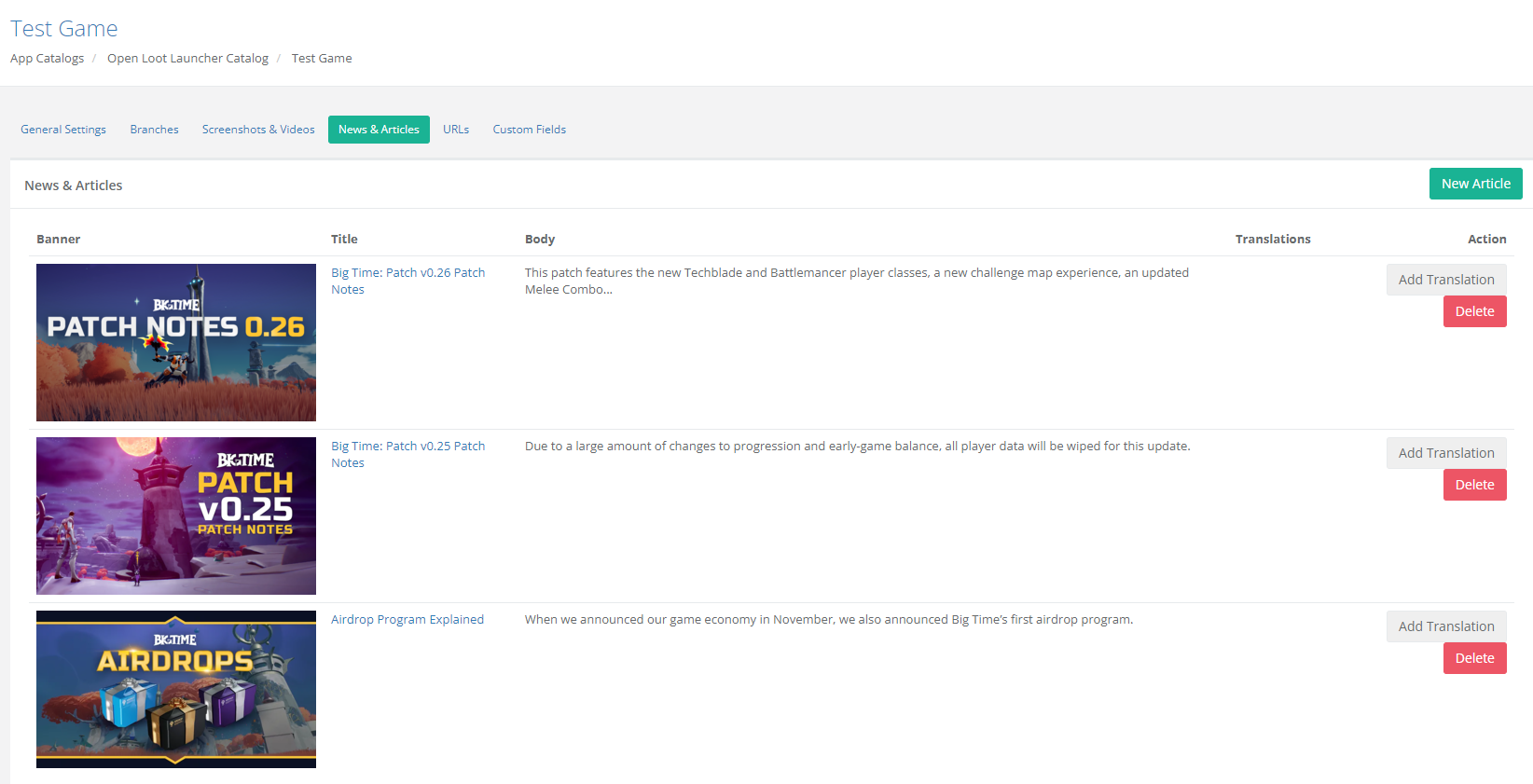Go to Open Loot Launcher Catalog breadcrumb
The height and width of the screenshot is (784, 1533).
pos(187,59)
